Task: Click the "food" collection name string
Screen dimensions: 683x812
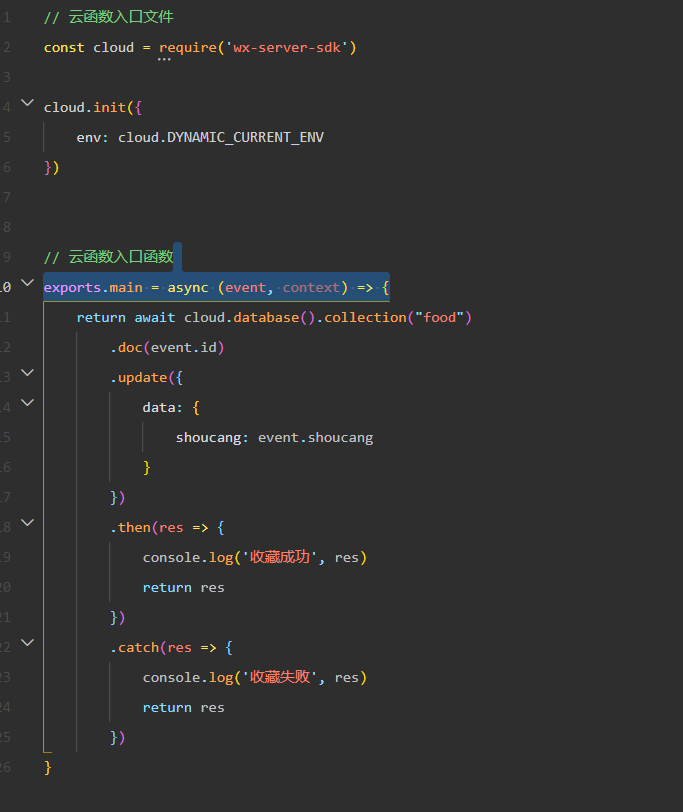Action: [x=440, y=317]
